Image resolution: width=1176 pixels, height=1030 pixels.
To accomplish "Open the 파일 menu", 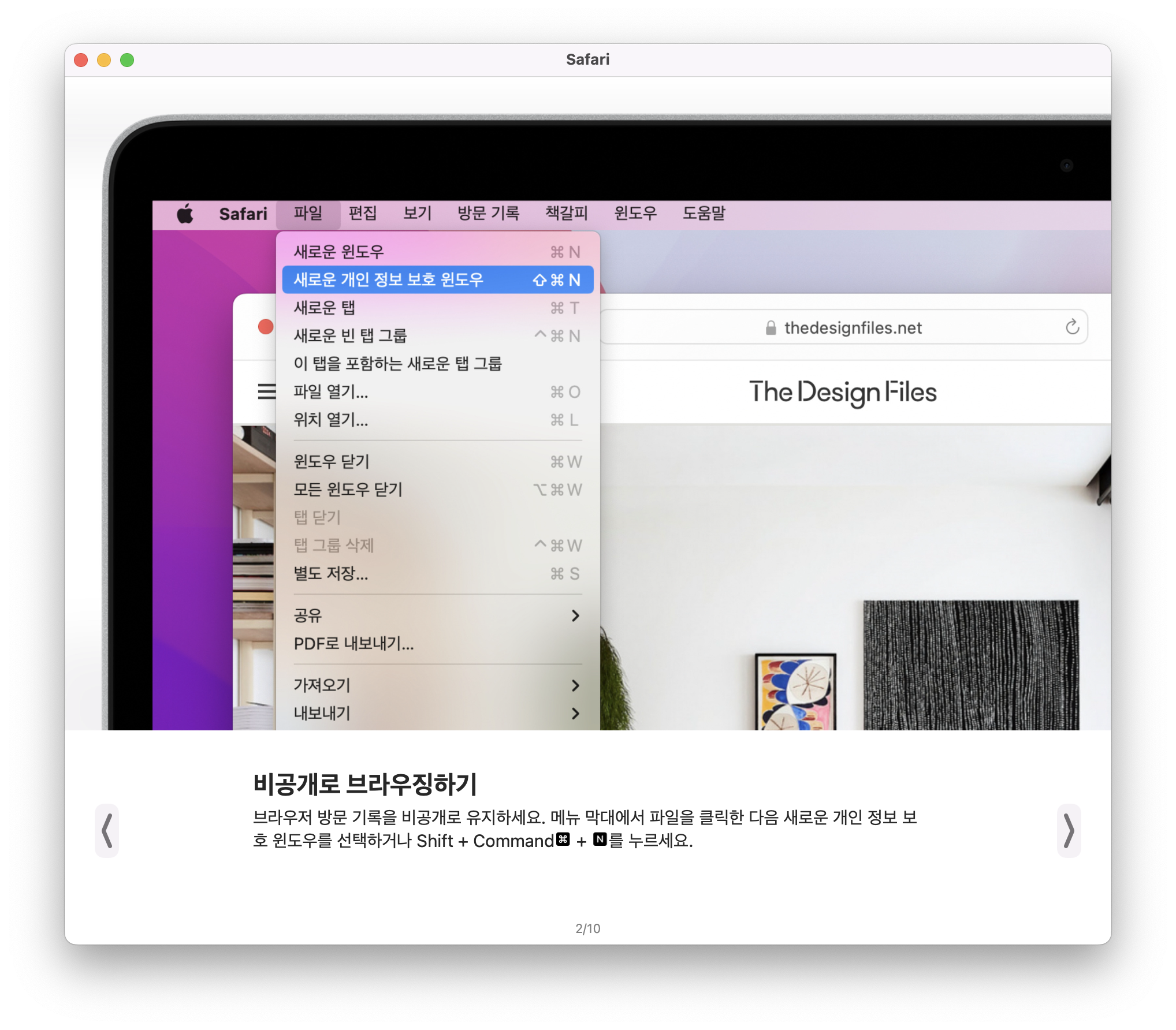I will click(308, 214).
